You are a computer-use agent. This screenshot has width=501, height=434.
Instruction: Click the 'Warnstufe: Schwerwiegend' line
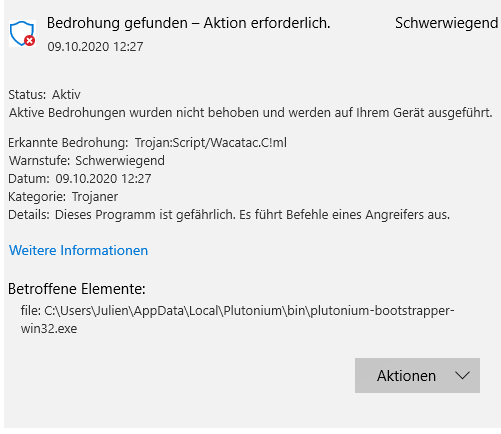(x=87, y=161)
